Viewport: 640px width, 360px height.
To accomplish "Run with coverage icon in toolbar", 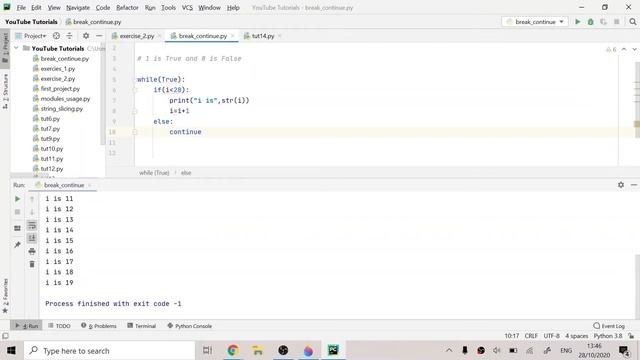I will [x=603, y=22].
